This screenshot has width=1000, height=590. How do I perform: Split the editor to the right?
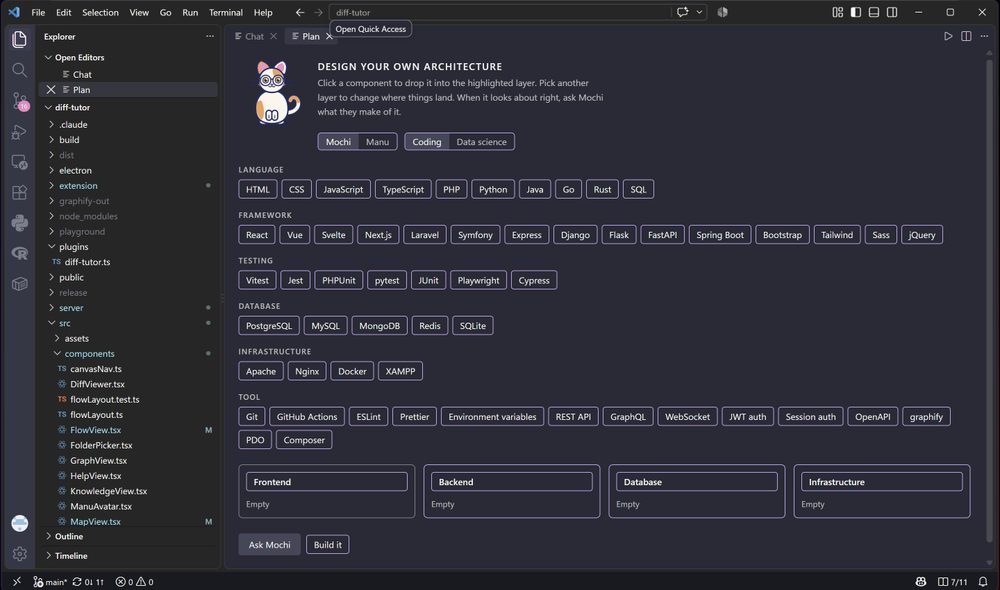[x=966, y=36]
